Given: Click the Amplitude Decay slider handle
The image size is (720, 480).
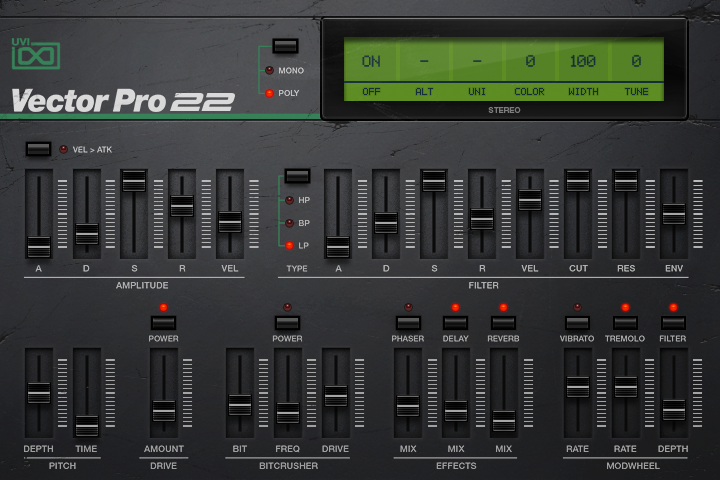Looking at the screenshot, I should tap(87, 234).
